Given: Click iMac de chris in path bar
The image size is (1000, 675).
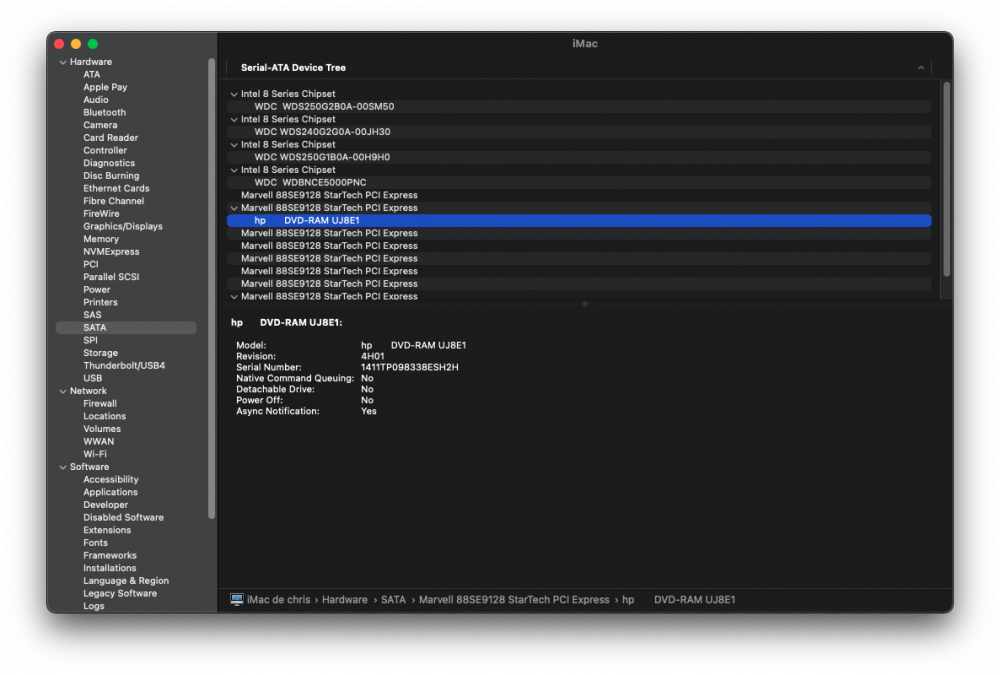Looking at the screenshot, I should (x=278, y=600).
